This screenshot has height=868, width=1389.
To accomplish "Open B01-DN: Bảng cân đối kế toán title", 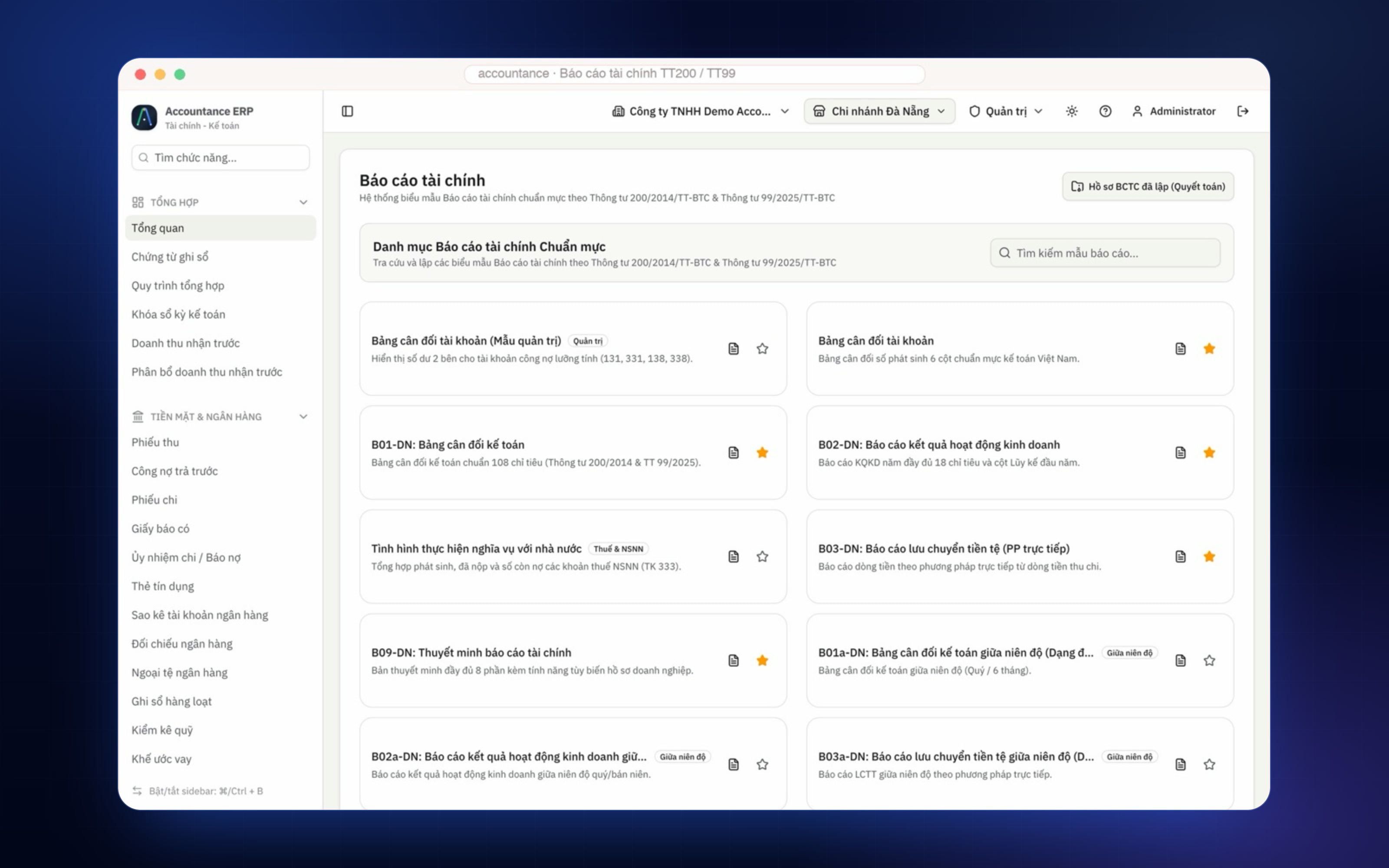I will click(448, 444).
